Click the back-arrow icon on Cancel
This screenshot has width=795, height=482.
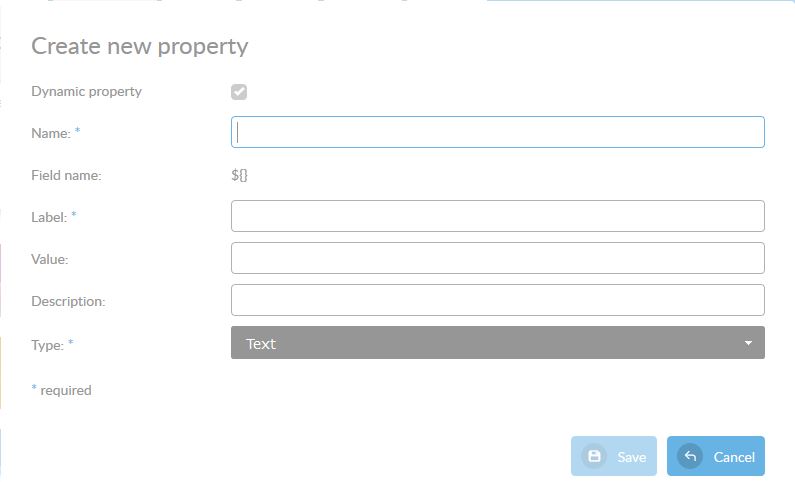[x=690, y=456]
